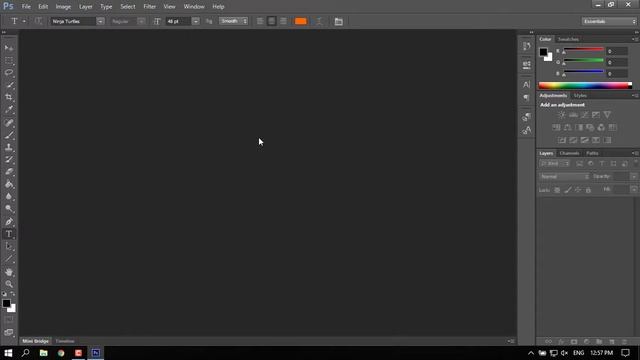
Task: Open the anti-aliasing Smooth dropdown
Action: click(x=233, y=21)
